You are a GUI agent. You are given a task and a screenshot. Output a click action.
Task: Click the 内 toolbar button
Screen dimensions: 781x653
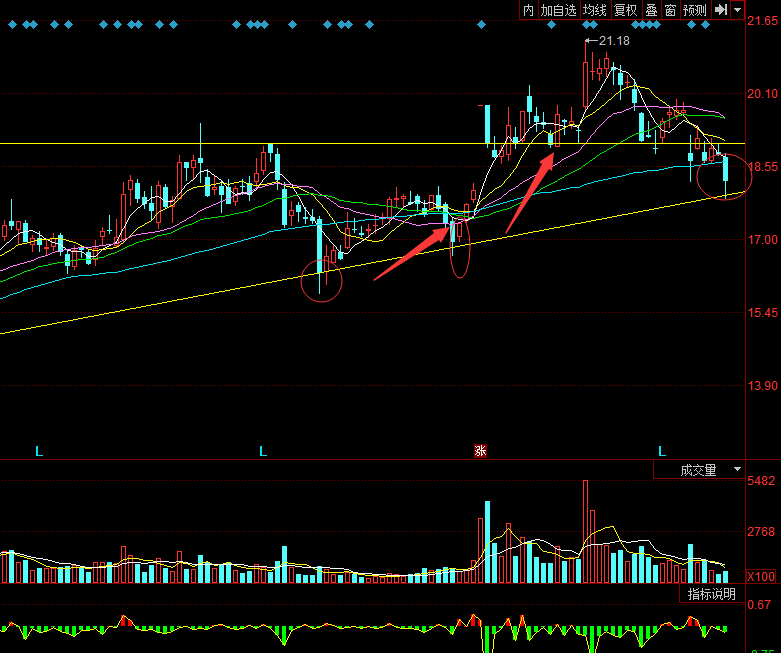[528, 10]
